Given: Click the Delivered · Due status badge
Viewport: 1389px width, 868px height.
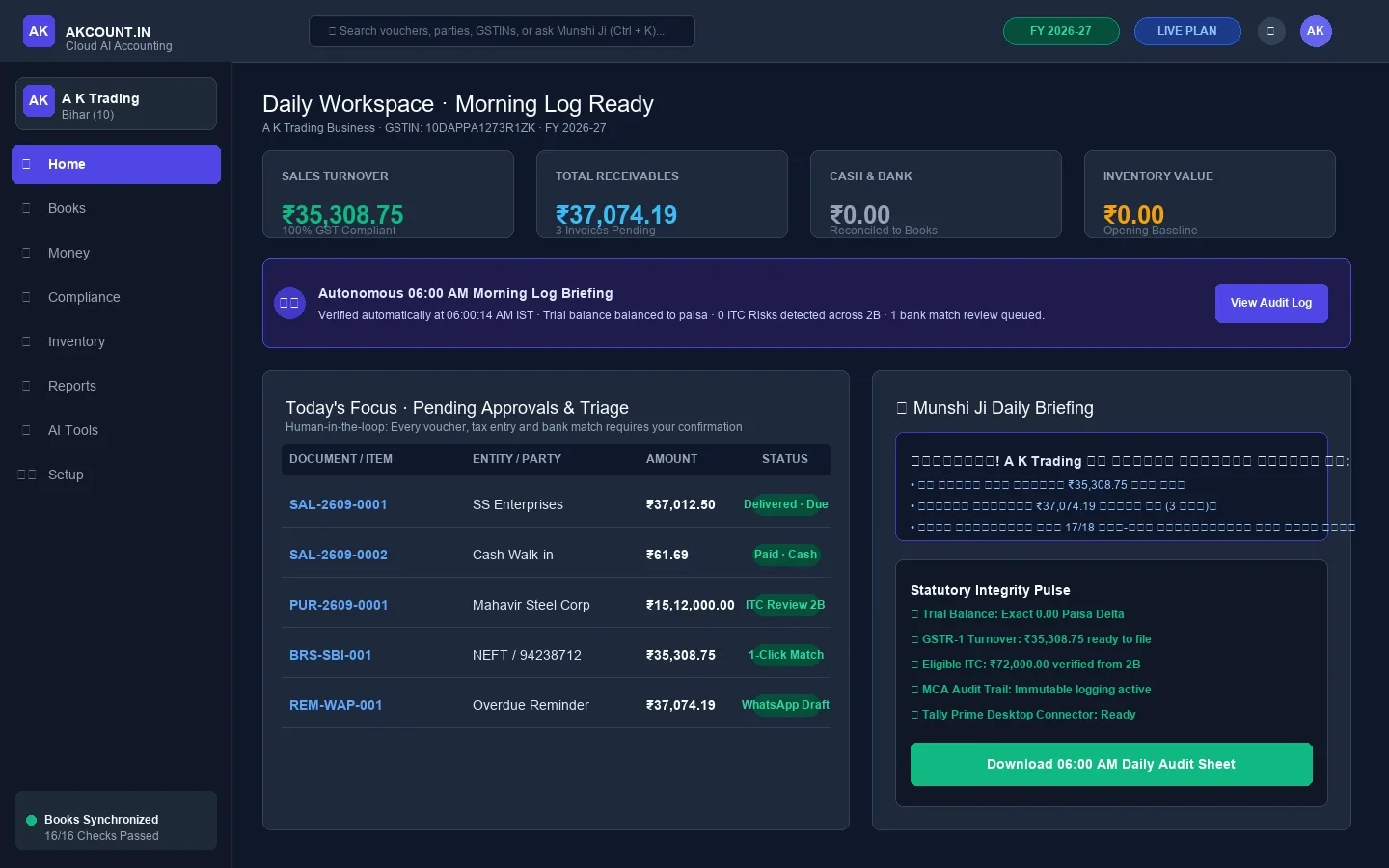Looking at the screenshot, I should (x=785, y=504).
